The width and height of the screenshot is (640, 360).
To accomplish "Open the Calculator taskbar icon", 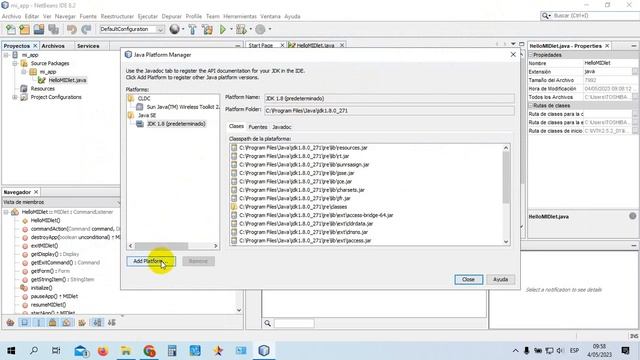I will 172,351.
